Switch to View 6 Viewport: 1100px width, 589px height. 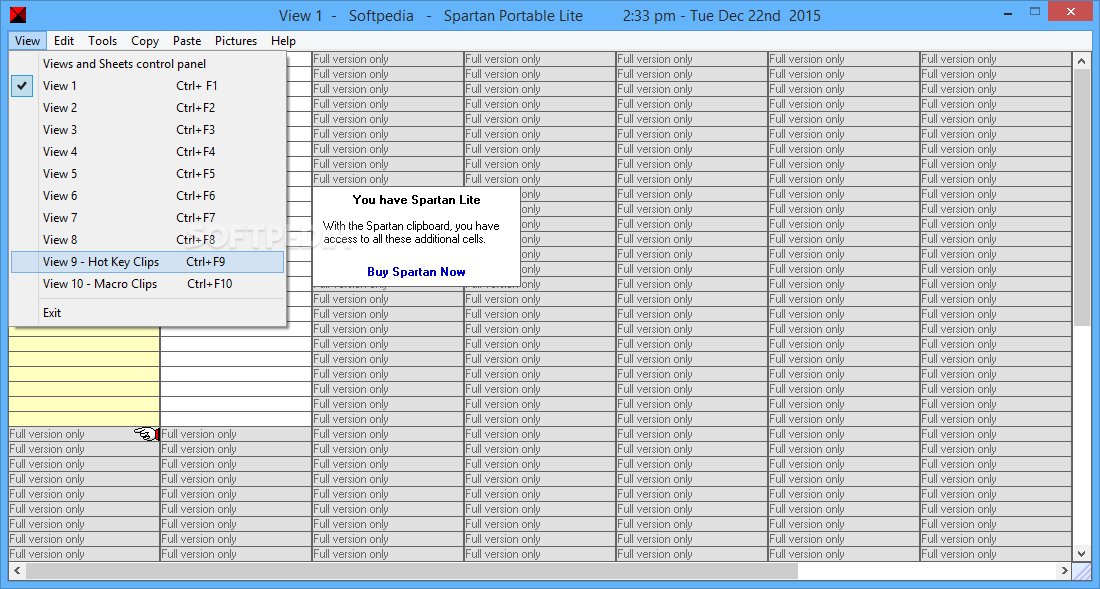(147, 196)
